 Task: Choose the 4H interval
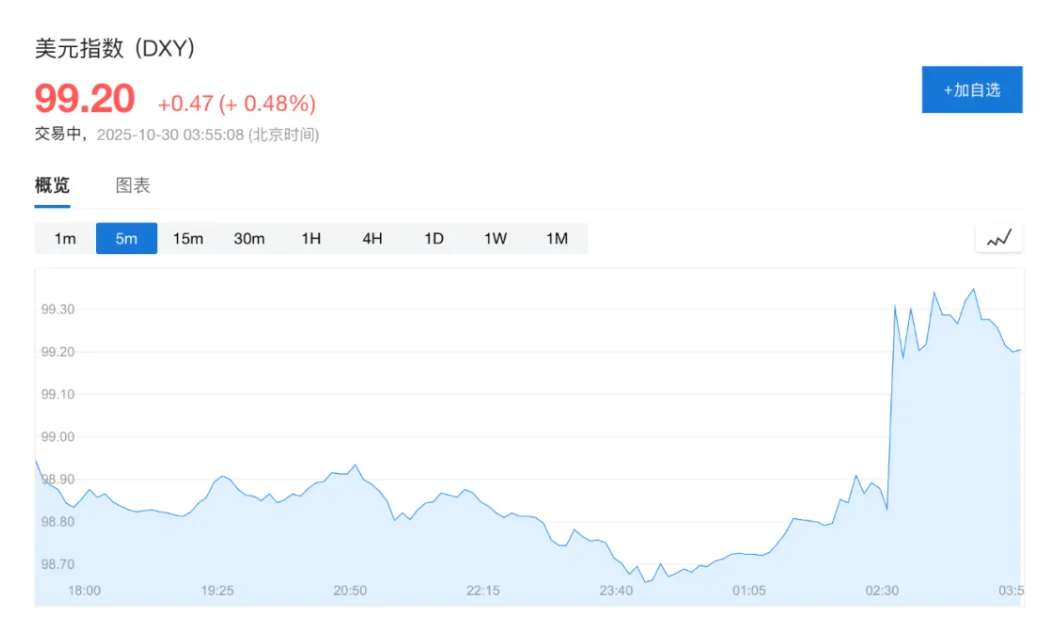[372, 238]
